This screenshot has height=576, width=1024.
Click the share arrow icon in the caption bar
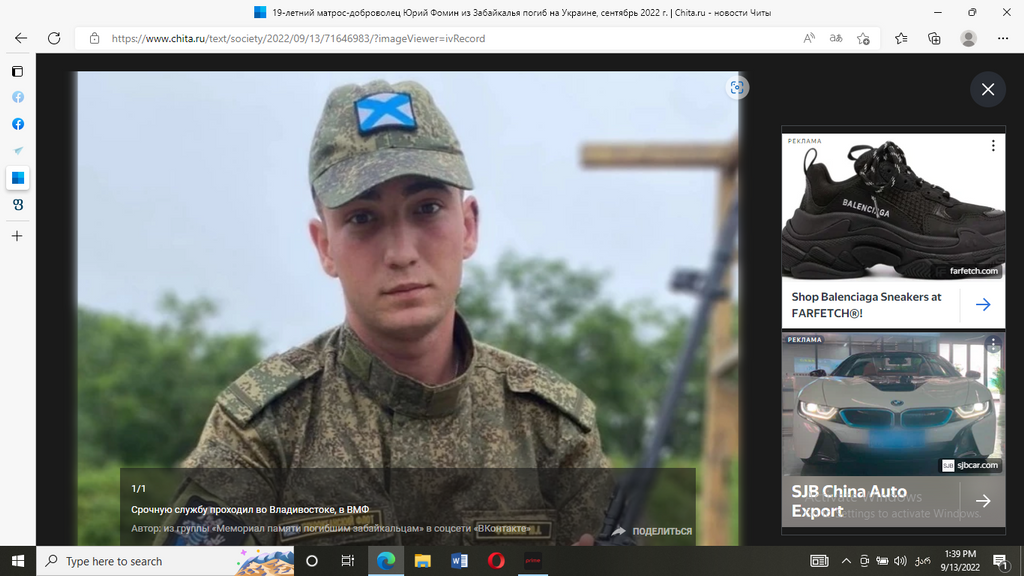[618, 531]
